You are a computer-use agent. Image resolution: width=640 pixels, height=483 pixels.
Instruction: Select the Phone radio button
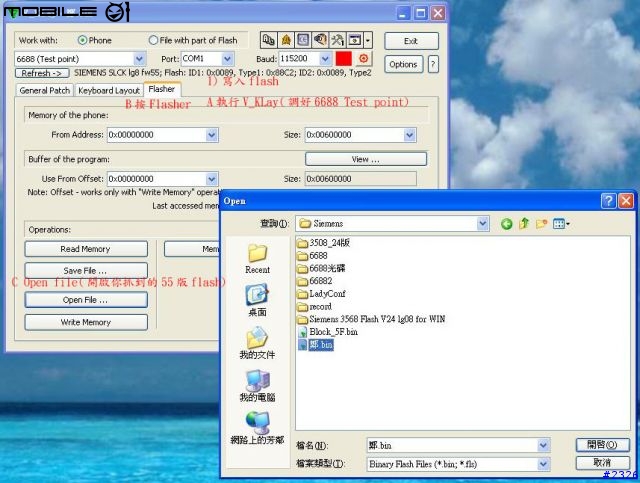click(x=82, y=40)
